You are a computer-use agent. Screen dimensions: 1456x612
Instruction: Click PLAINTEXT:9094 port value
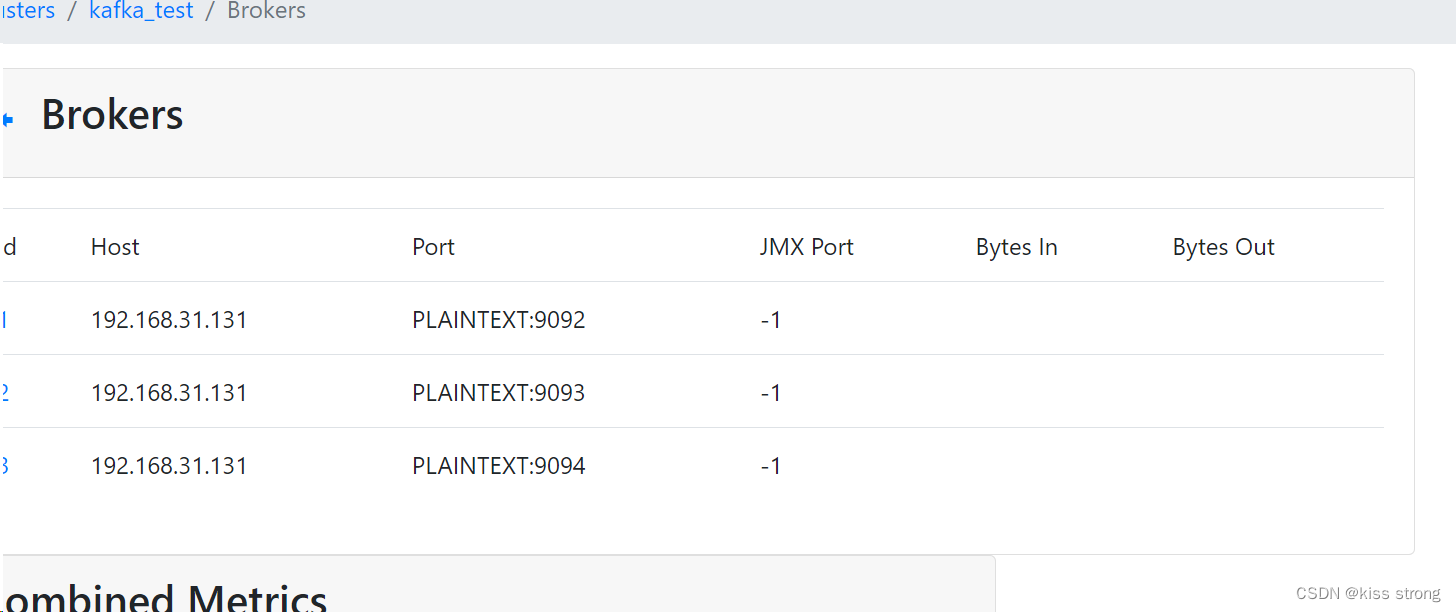click(x=498, y=465)
